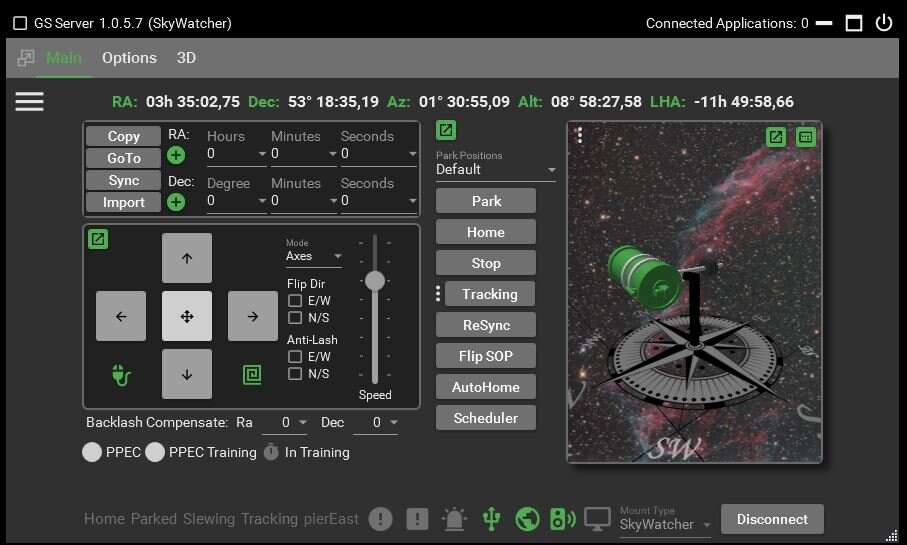The image size is (907, 545).
Task: Click the green USB connection icon
Action: point(492,519)
